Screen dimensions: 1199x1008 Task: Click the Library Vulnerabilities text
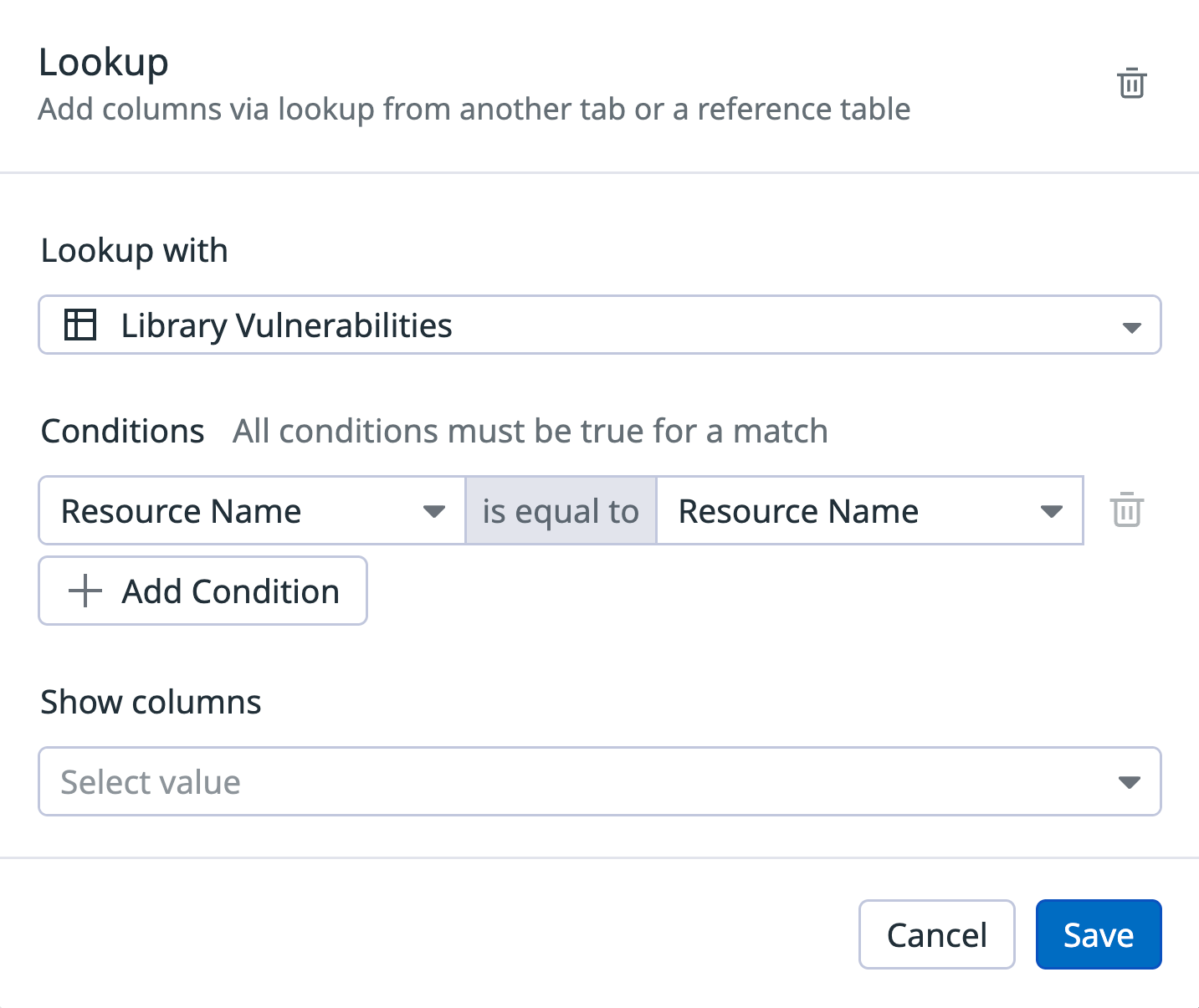click(x=286, y=325)
